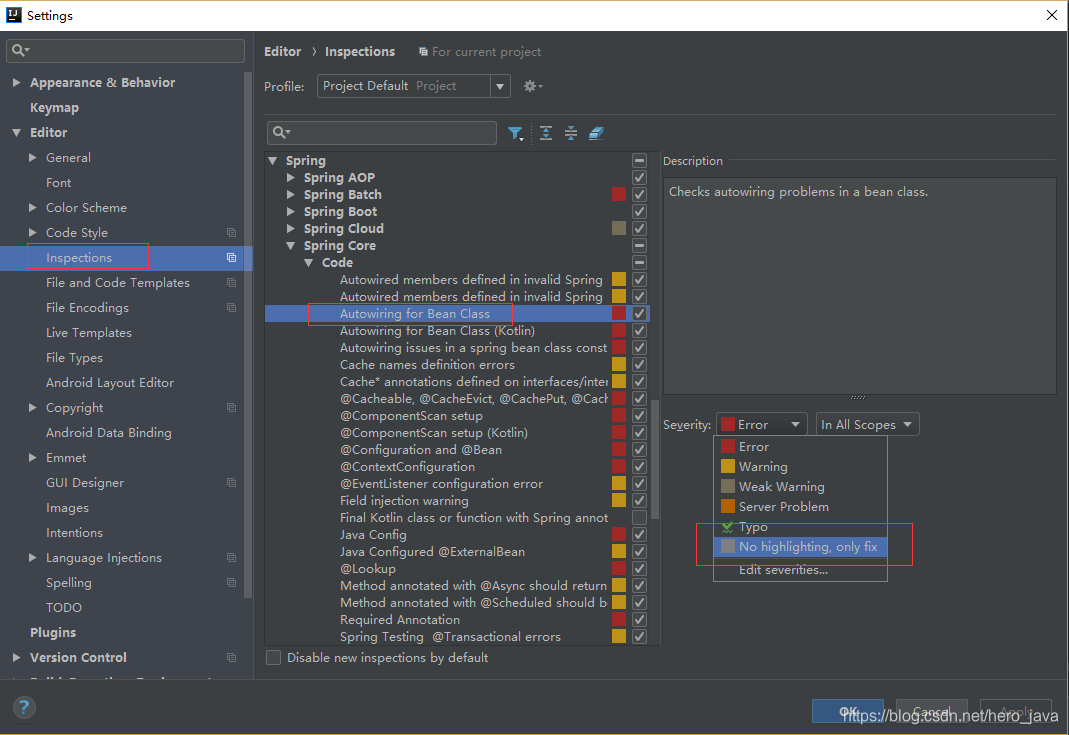Open the Severity Error dropdown
1069x735 pixels.
pos(762,425)
